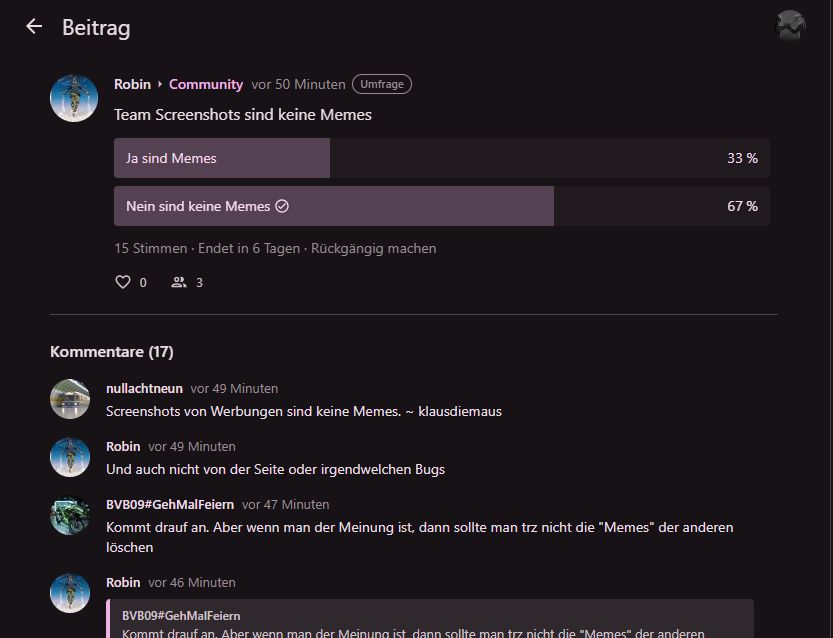833x638 pixels.
Task: Click Robin's avatar on the poll post
Action: pyautogui.click(x=74, y=98)
